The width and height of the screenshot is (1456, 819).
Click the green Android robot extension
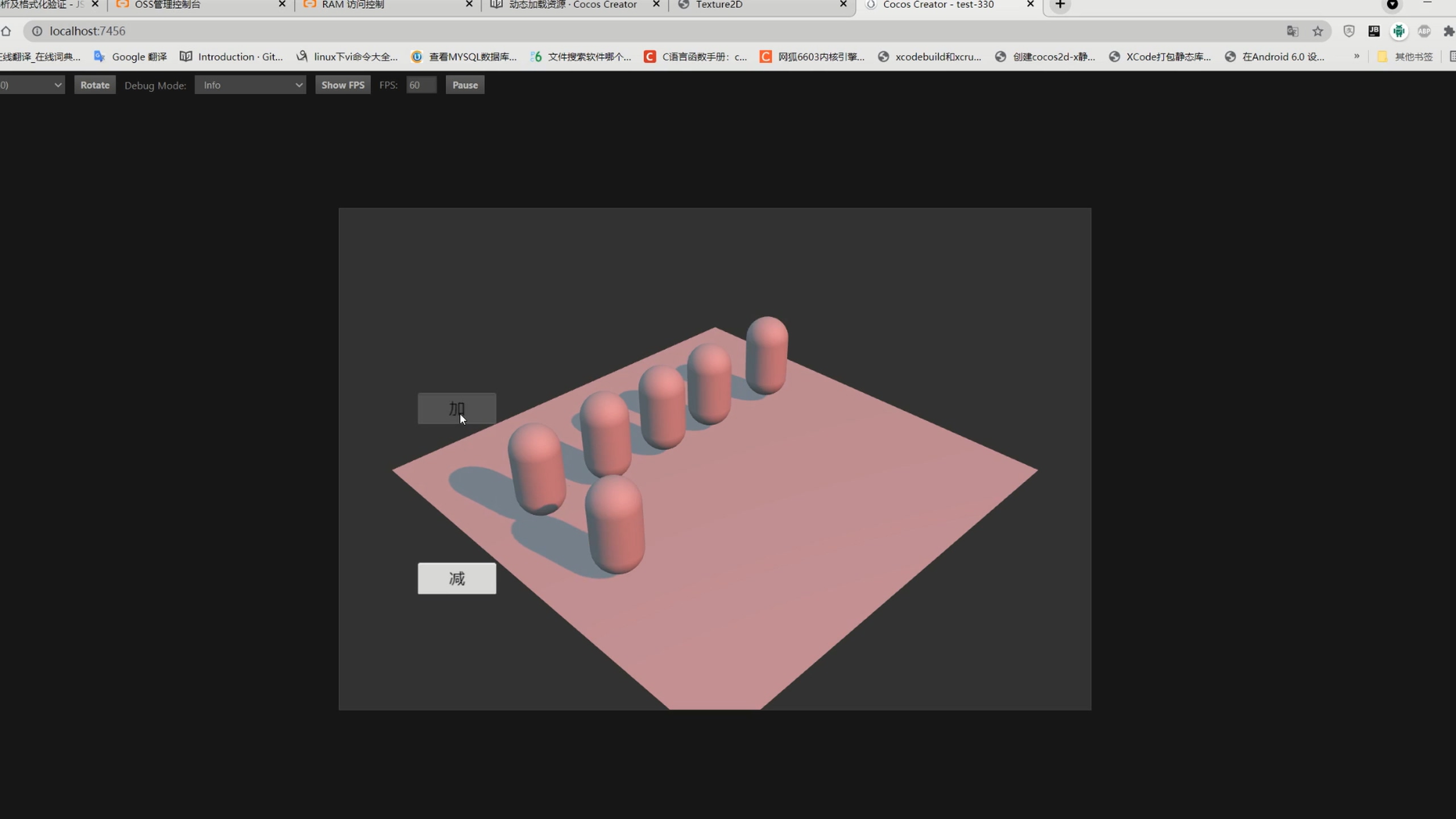tap(1399, 31)
